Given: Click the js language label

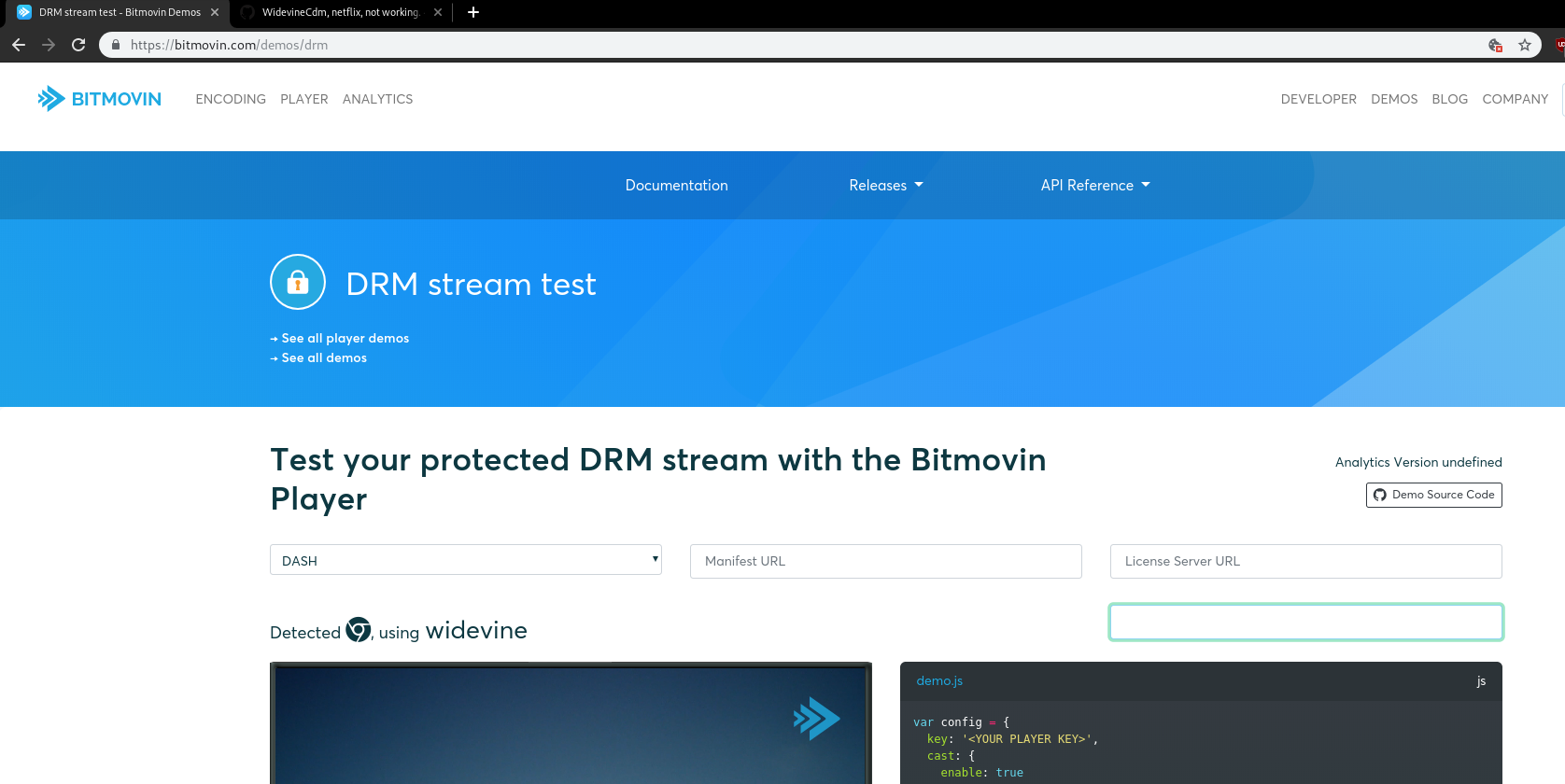Looking at the screenshot, I should click(x=1481, y=681).
